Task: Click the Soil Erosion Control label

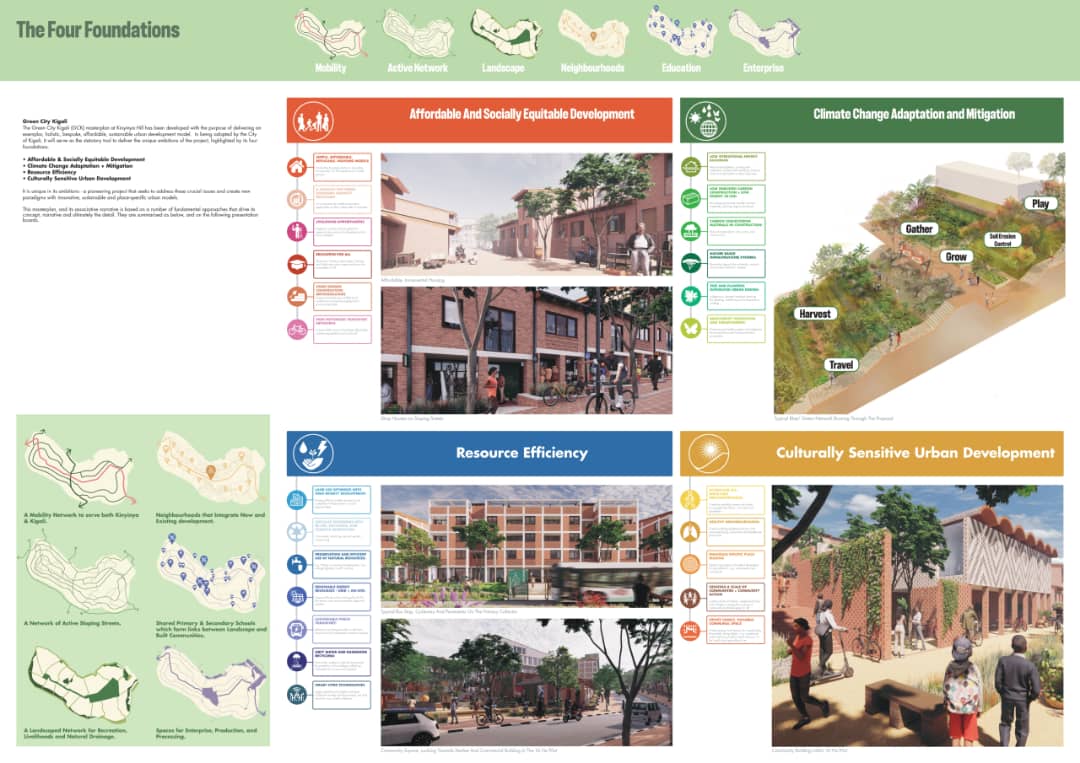Action: tap(1001, 240)
